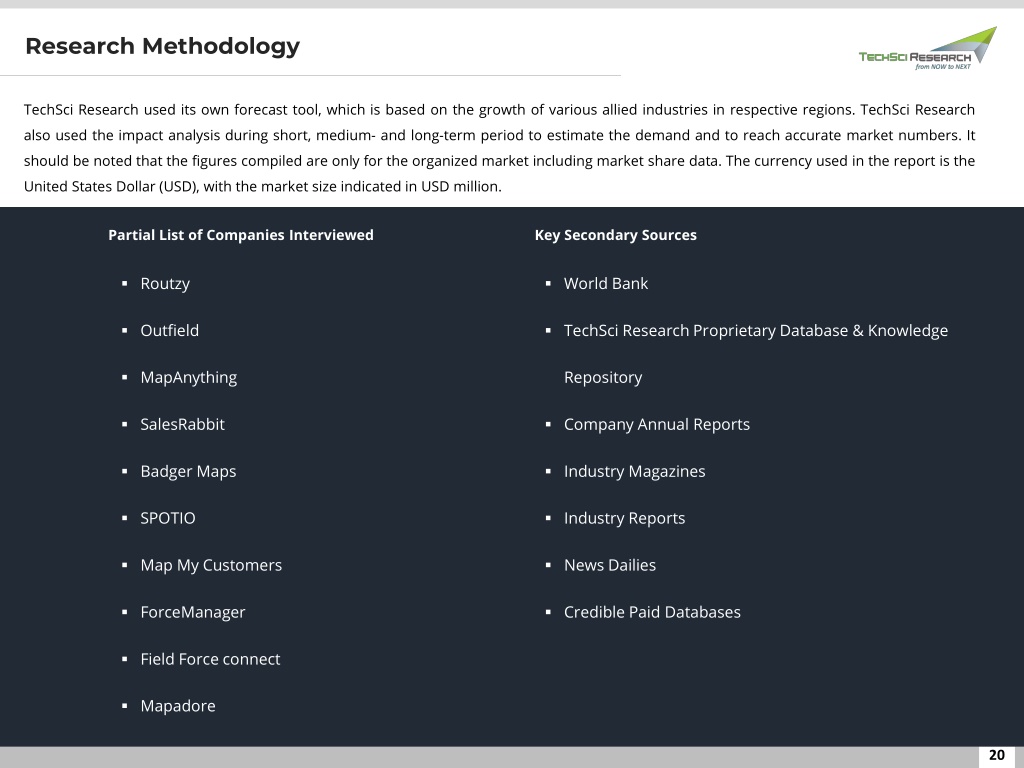The width and height of the screenshot is (1024, 768).
Task: Click the TechSci Research logo
Action: (927, 48)
